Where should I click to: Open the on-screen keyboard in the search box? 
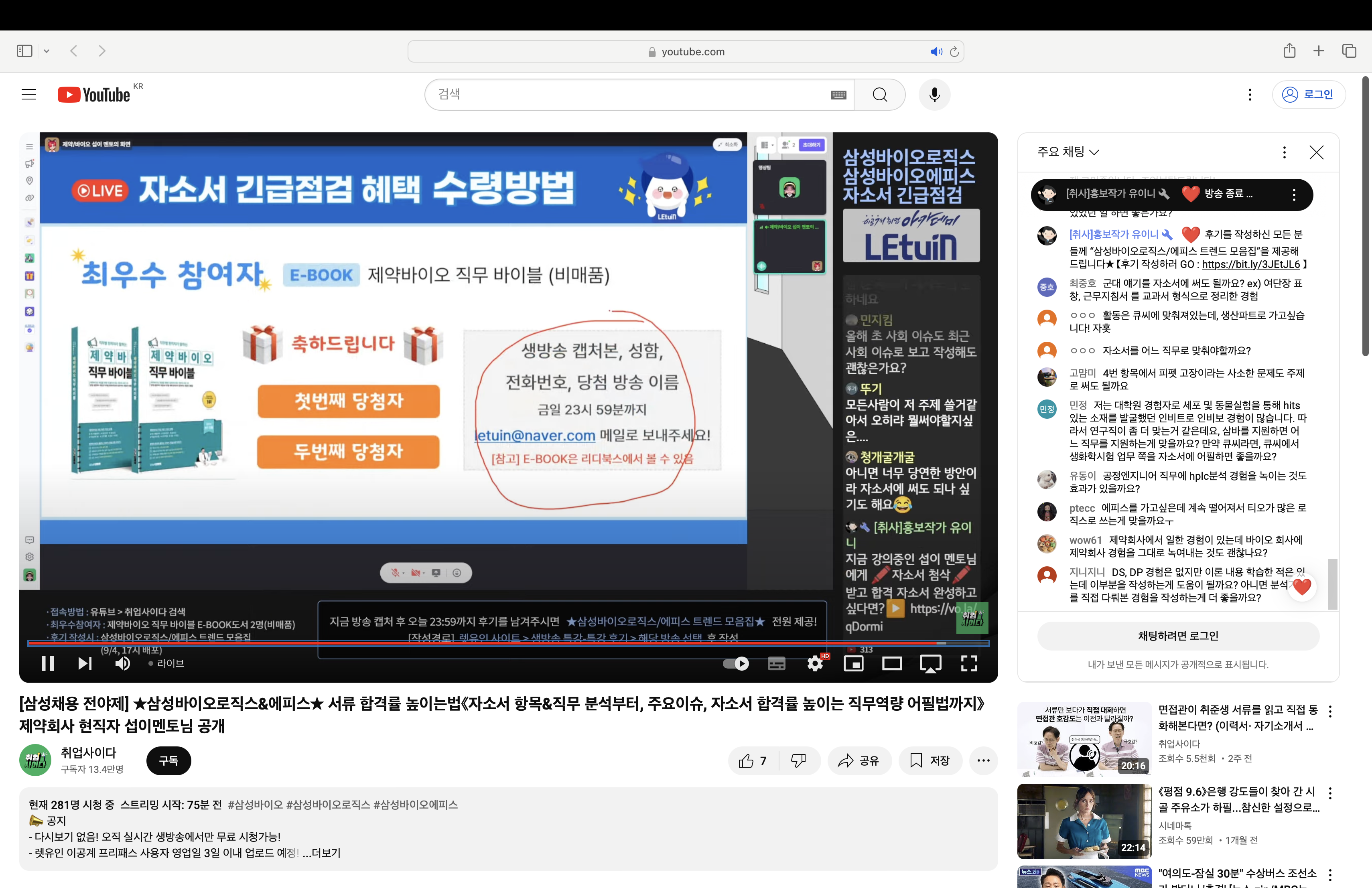pyautogui.click(x=838, y=95)
